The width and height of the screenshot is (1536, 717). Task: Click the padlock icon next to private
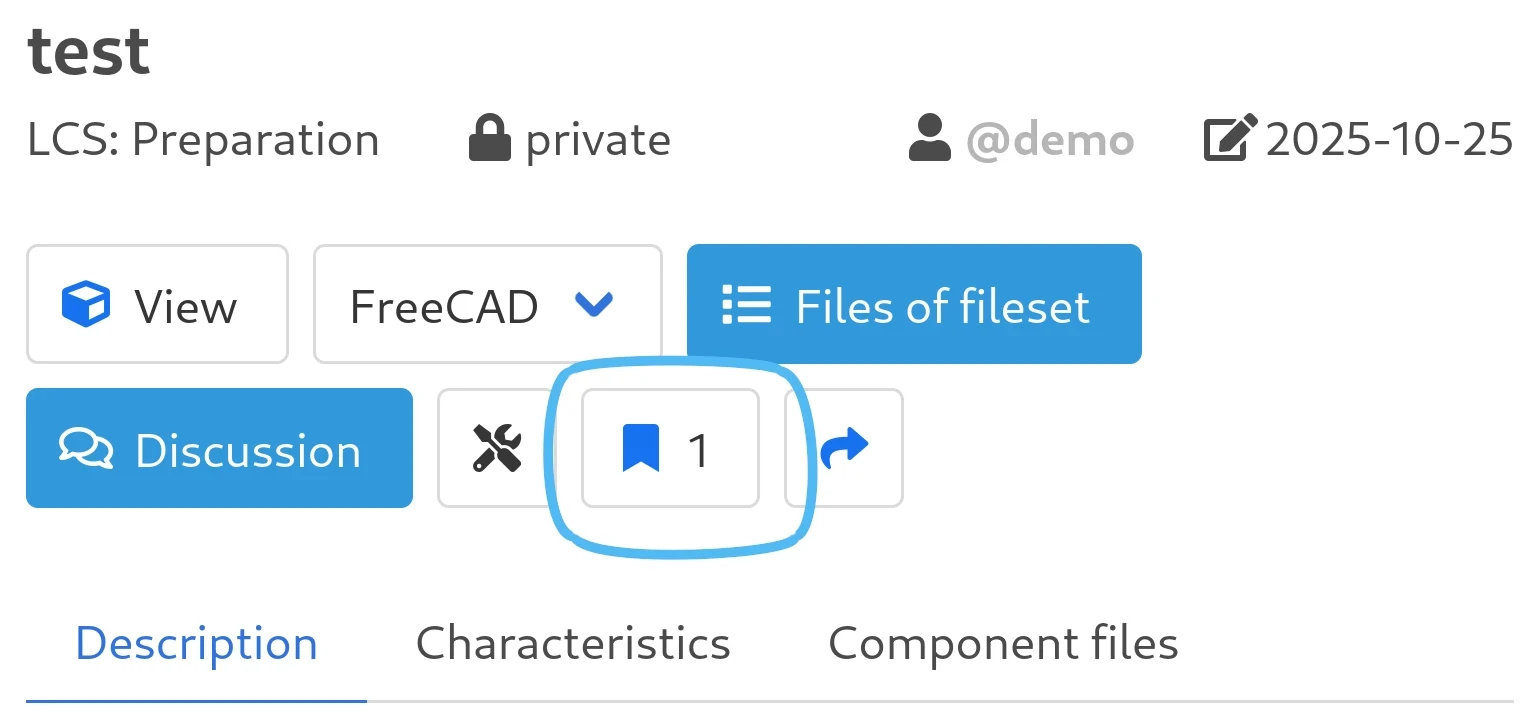(491, 137)
